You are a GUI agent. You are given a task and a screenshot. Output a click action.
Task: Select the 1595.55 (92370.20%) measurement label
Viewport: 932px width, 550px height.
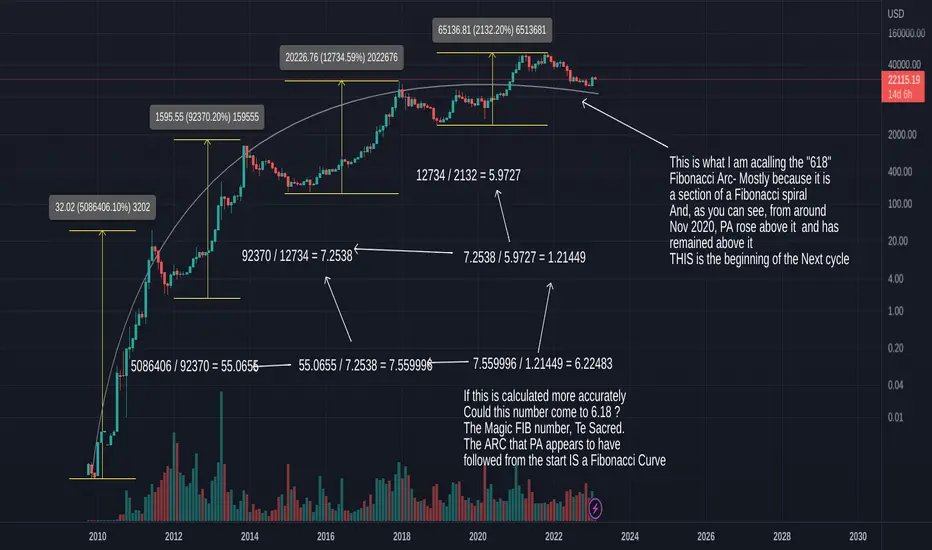click(207, 117)
